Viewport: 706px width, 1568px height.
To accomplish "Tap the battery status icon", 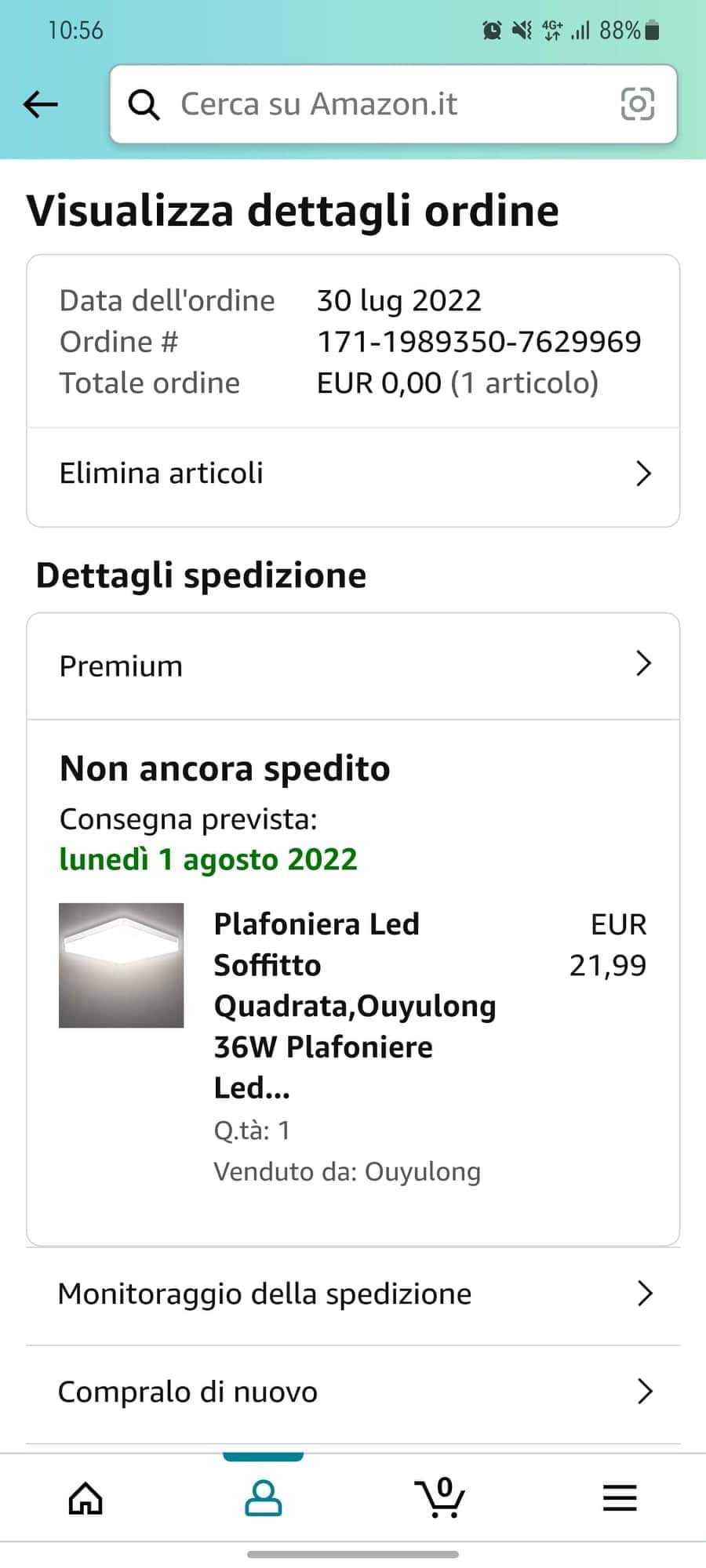I will pos(652,31).
